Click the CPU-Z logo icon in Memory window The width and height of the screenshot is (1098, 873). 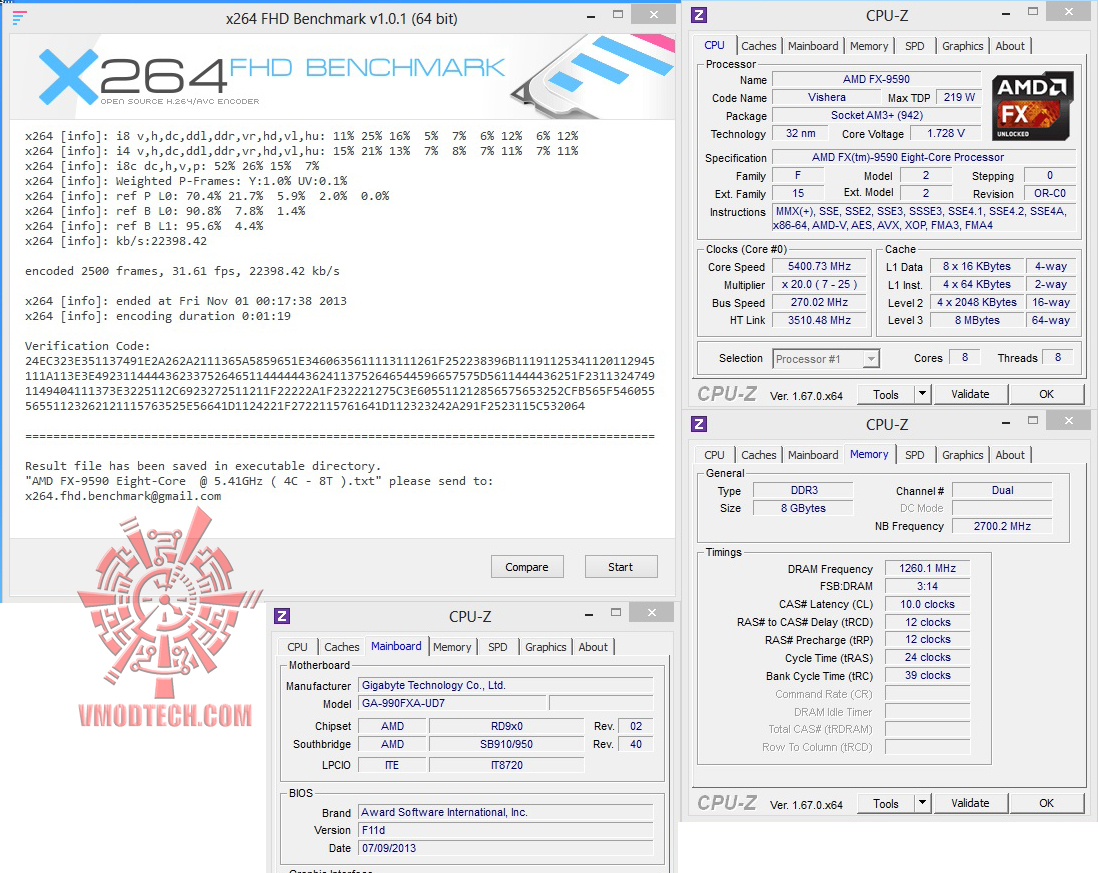(699, 424)
